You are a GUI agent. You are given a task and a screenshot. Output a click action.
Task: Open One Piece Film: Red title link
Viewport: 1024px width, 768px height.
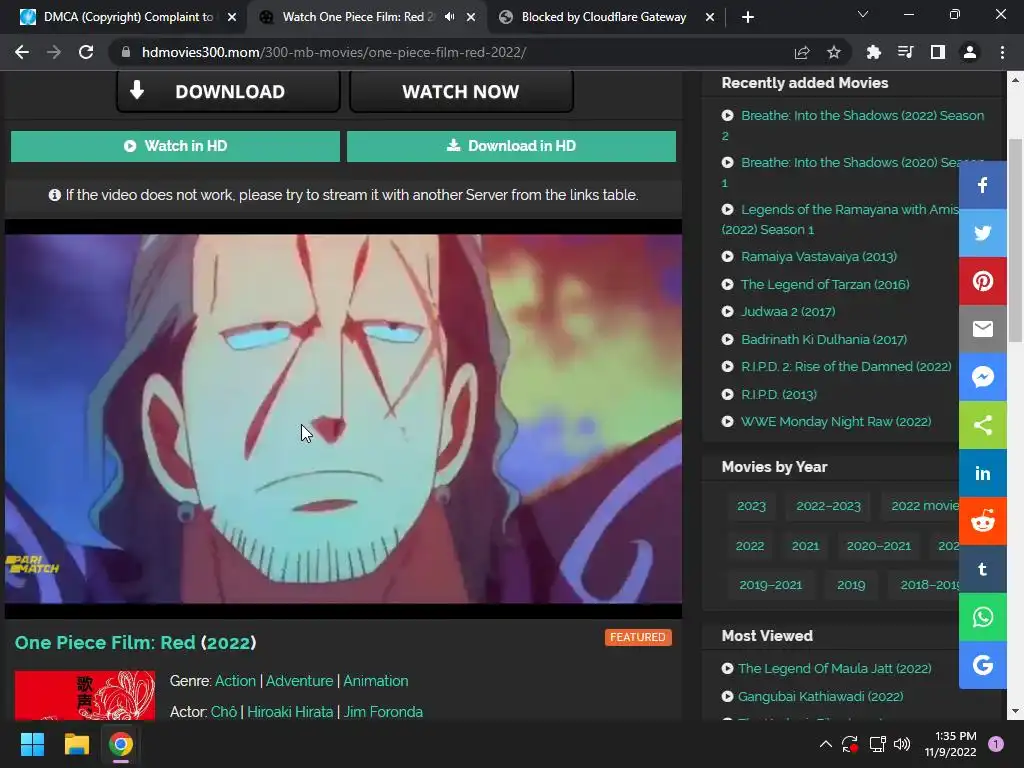tap(135, 643)
